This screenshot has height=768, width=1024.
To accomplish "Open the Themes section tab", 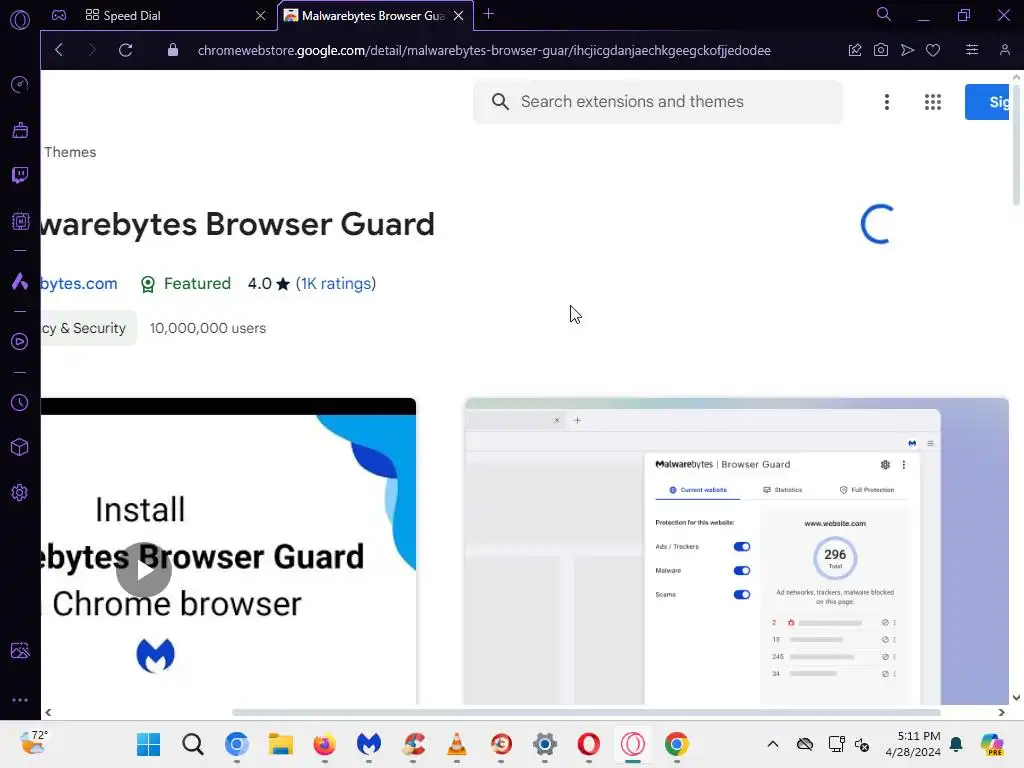I will pyautogui.click(x=70, y=152).
